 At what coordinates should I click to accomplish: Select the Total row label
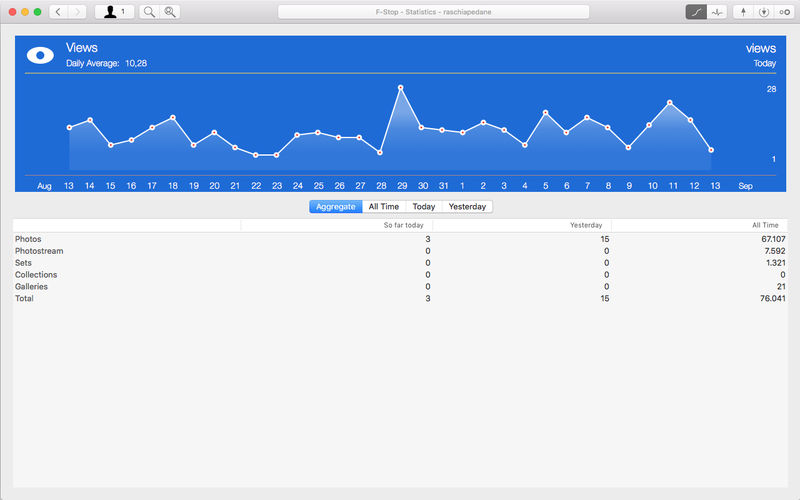[x=24, y=298]
